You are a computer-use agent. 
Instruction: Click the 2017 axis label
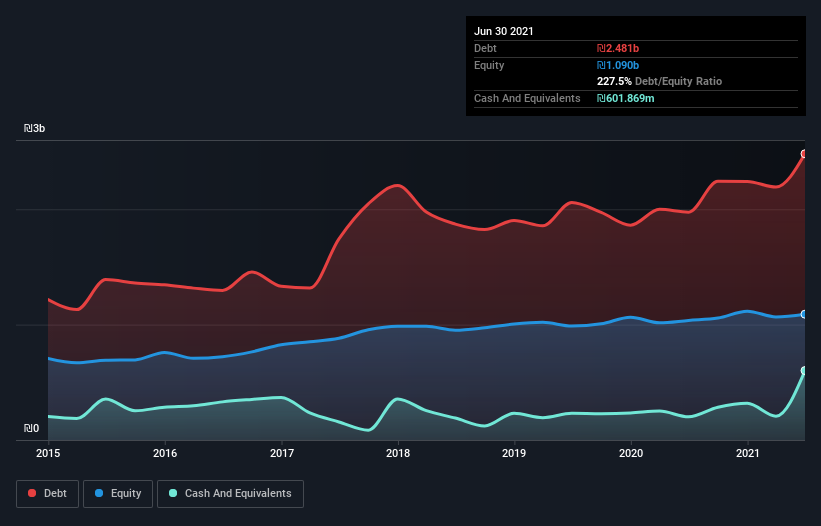pyautogui.click(x=282, y=453)
